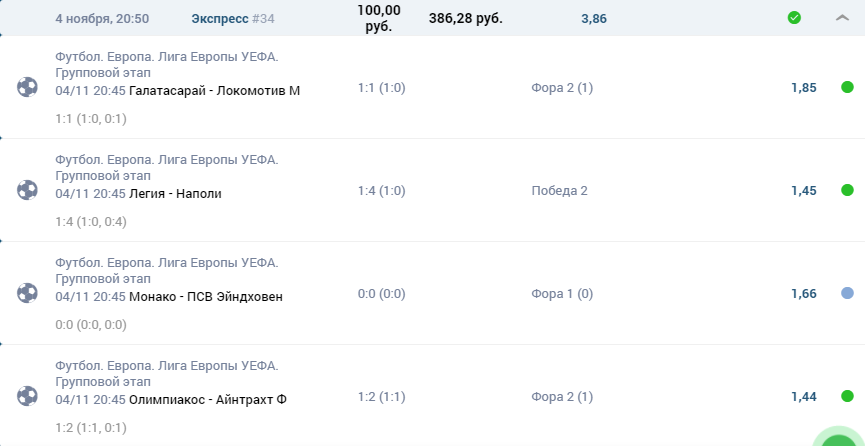Screen dimensions: 865x446
Task: Click the green checkmark status icon in header
Action: (794, 18)
